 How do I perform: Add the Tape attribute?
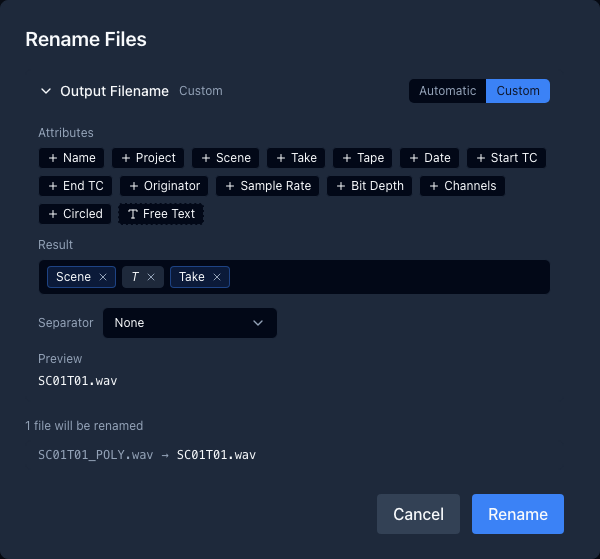tap(362, 158)
